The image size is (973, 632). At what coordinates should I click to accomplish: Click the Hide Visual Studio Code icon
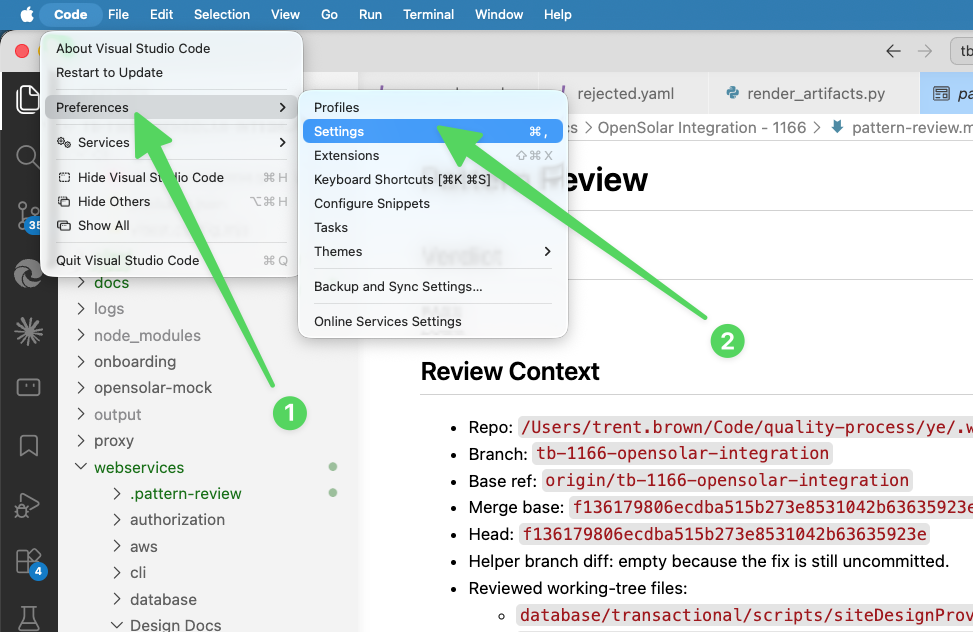click(64, 178)
